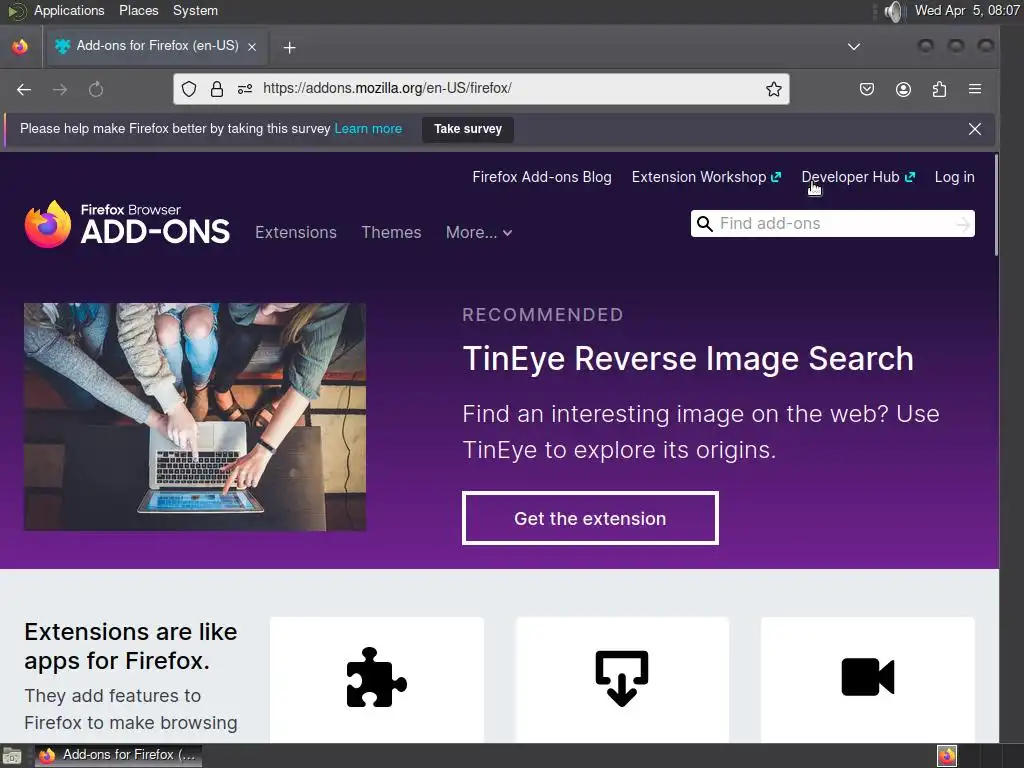
Task: Open the puzzle piece extension card
Action: point(377,679)
